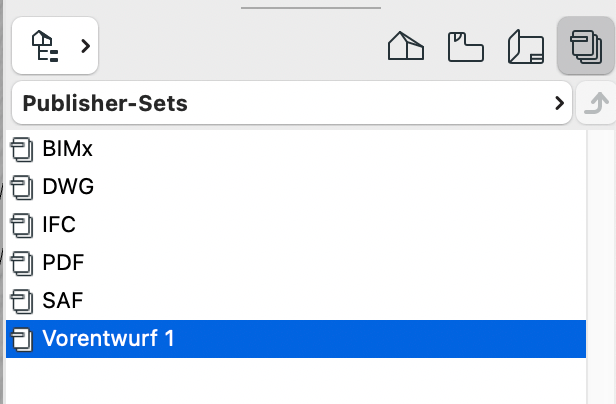Expand the Project Chooser chevron
This screenshot has width=616, height=404.
(x=85, y=46)
